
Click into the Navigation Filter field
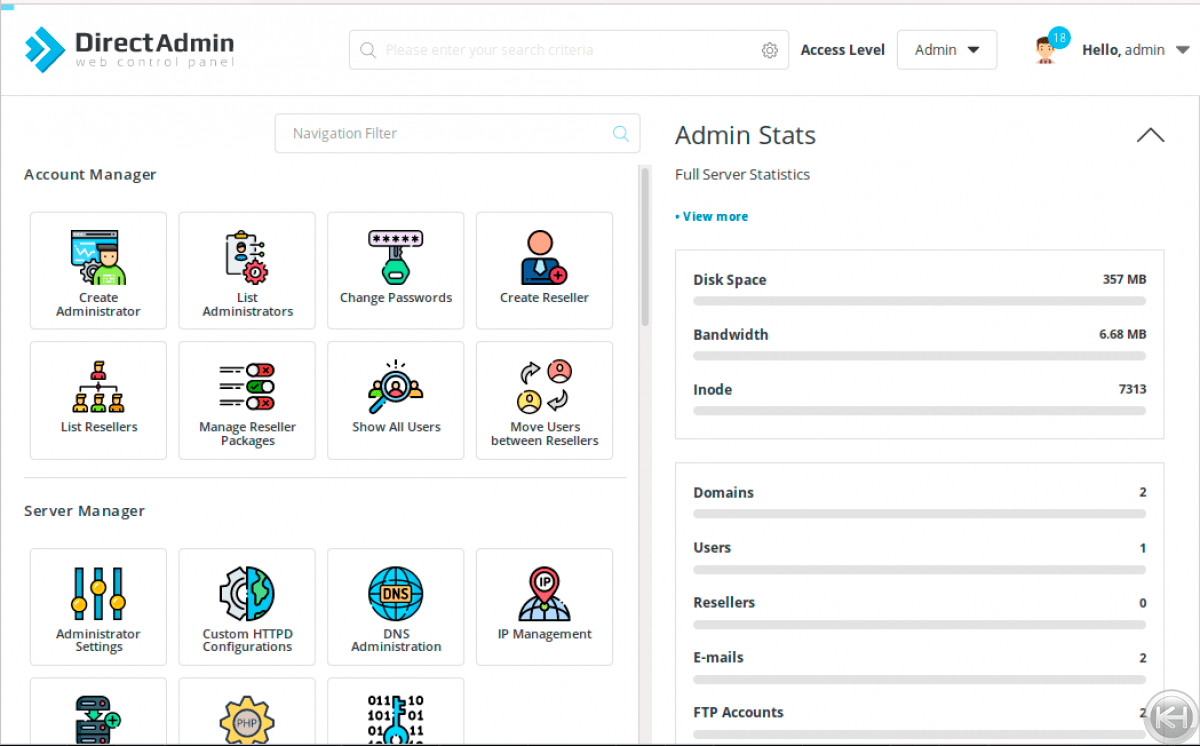(457, 133)
